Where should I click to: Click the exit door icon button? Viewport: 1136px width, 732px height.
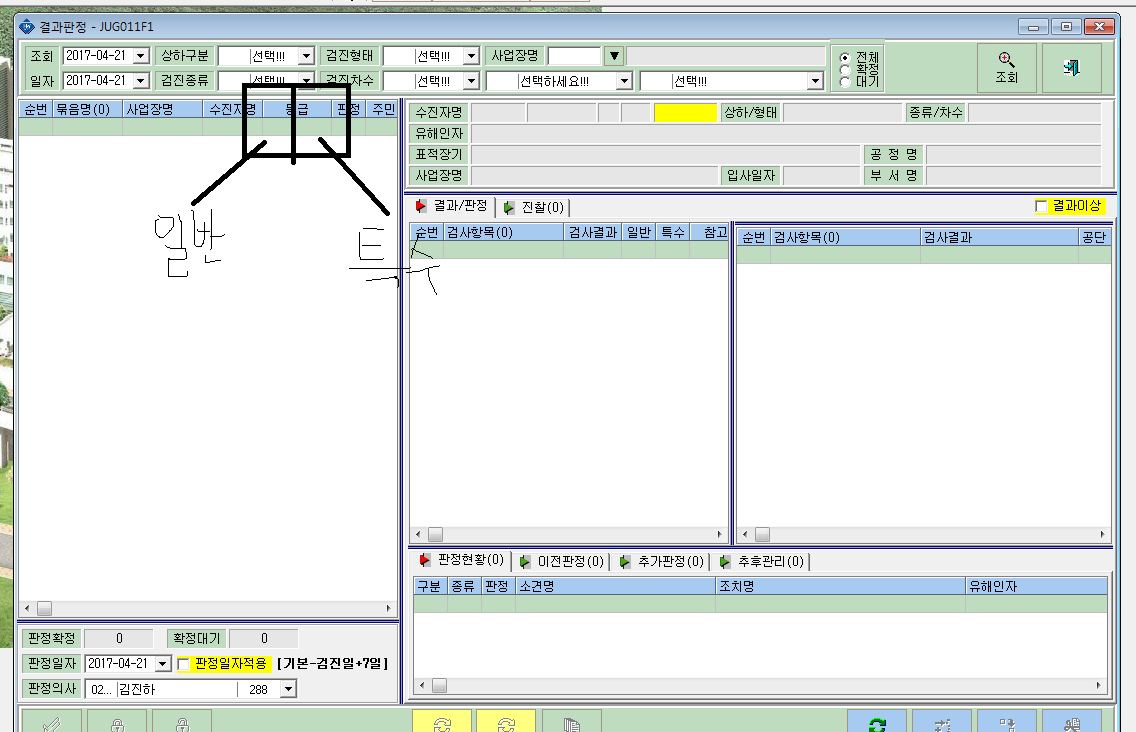1072,67
